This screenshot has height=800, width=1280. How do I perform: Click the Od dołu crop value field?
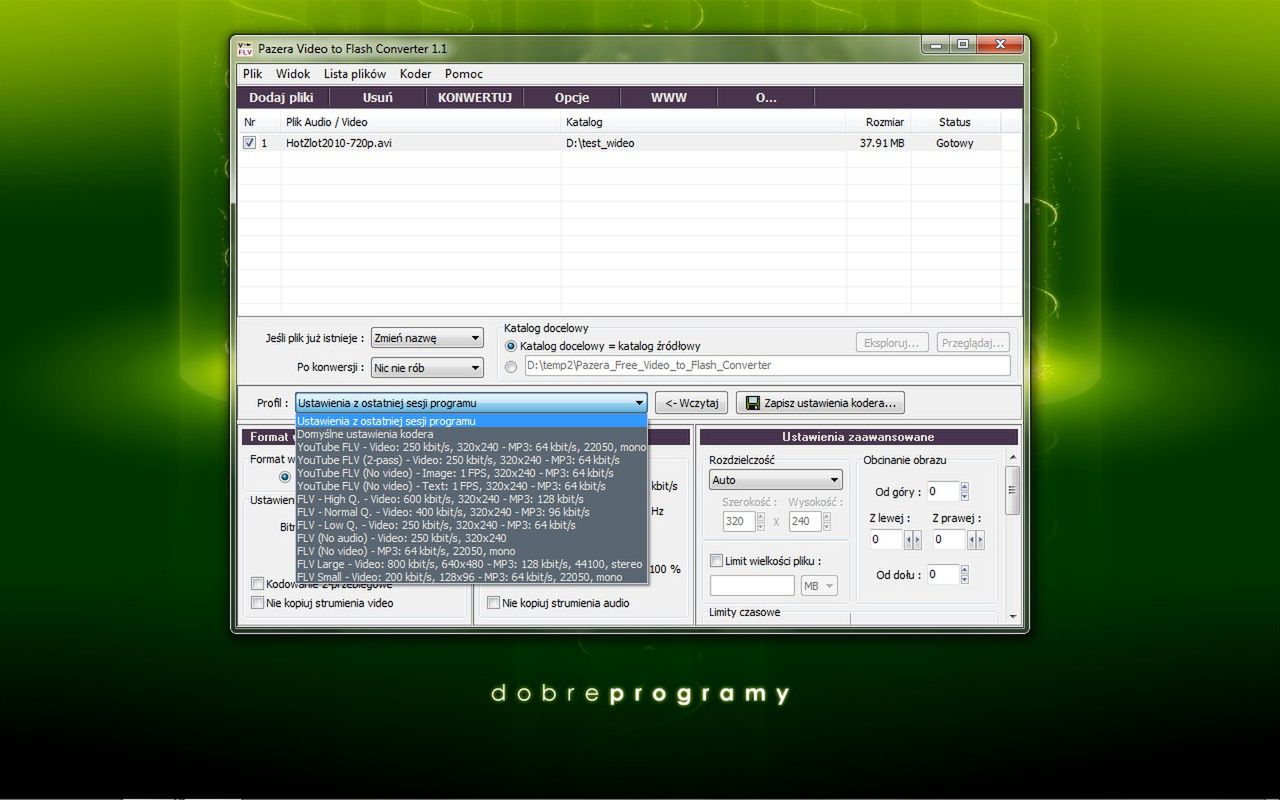coord(942,574)
